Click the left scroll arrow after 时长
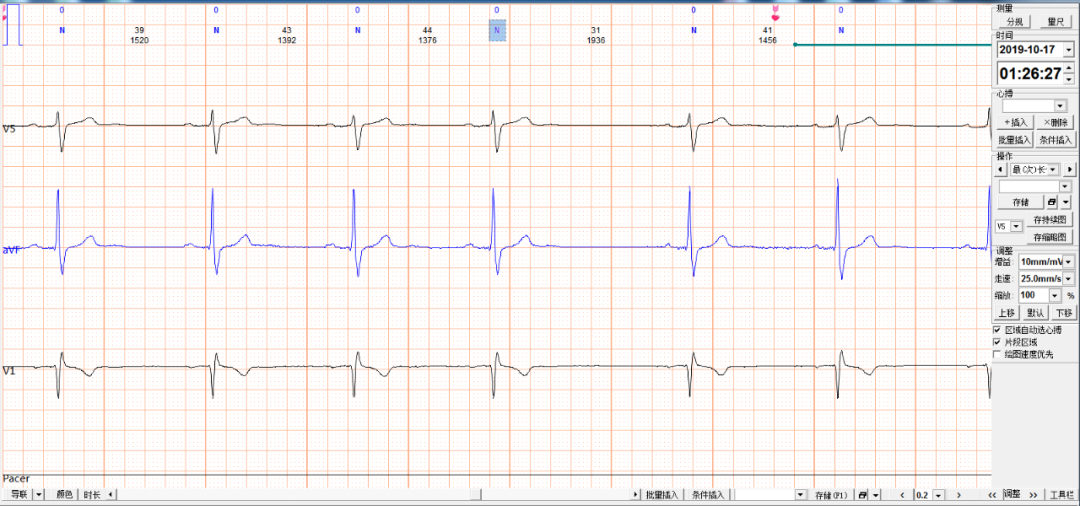 coord(110,494)
